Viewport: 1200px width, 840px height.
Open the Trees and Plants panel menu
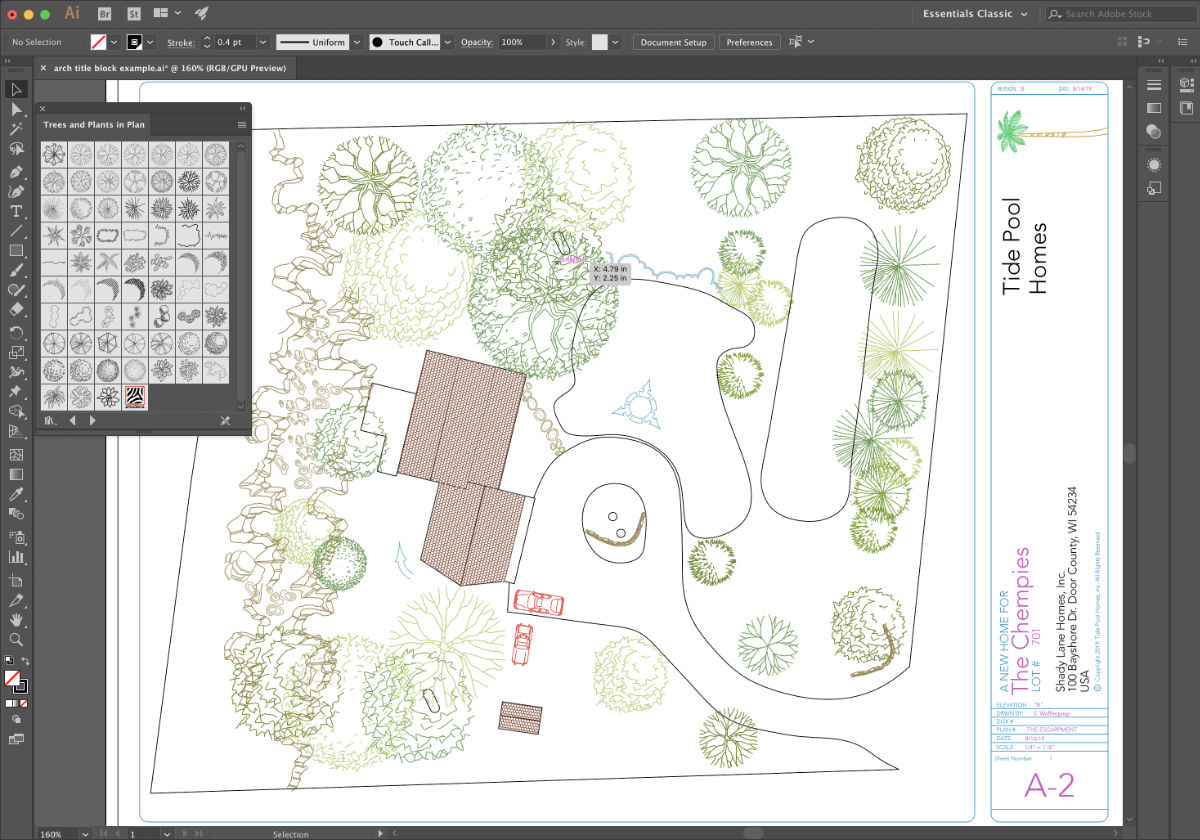240,124
